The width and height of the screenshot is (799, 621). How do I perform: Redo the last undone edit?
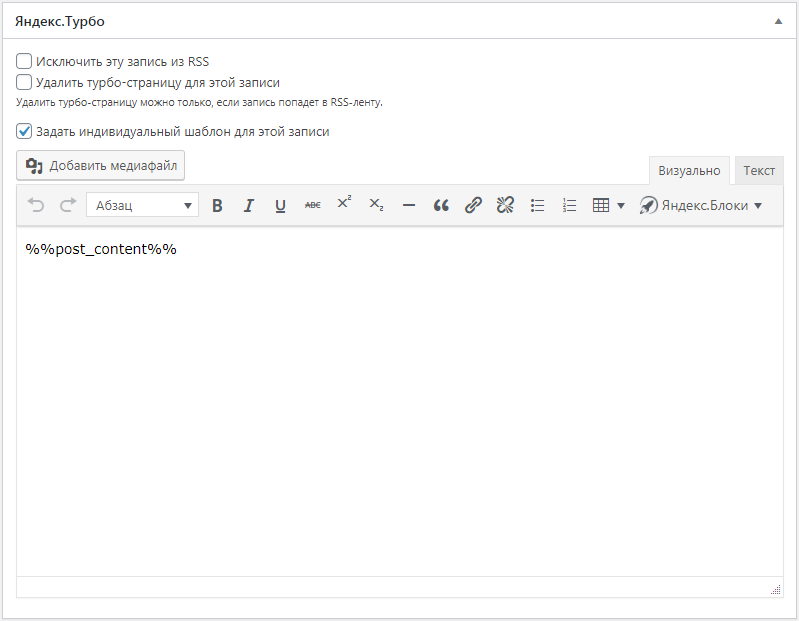coord(68,205)
